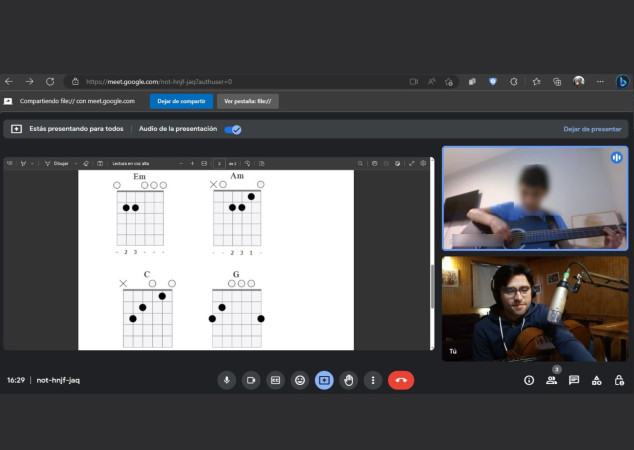This screenshot has height=450, width=634.
Task: Search within the PDF document
Action: coord(360,163)
